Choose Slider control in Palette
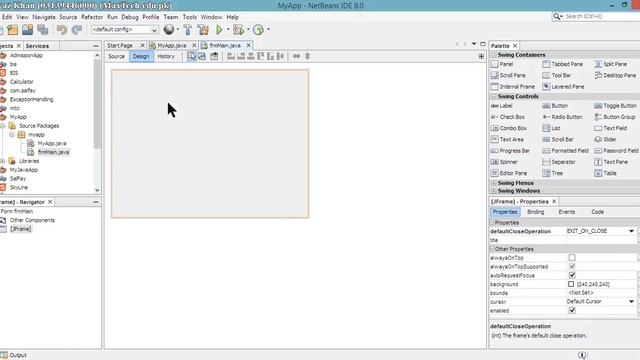 [x=605, y=140]
